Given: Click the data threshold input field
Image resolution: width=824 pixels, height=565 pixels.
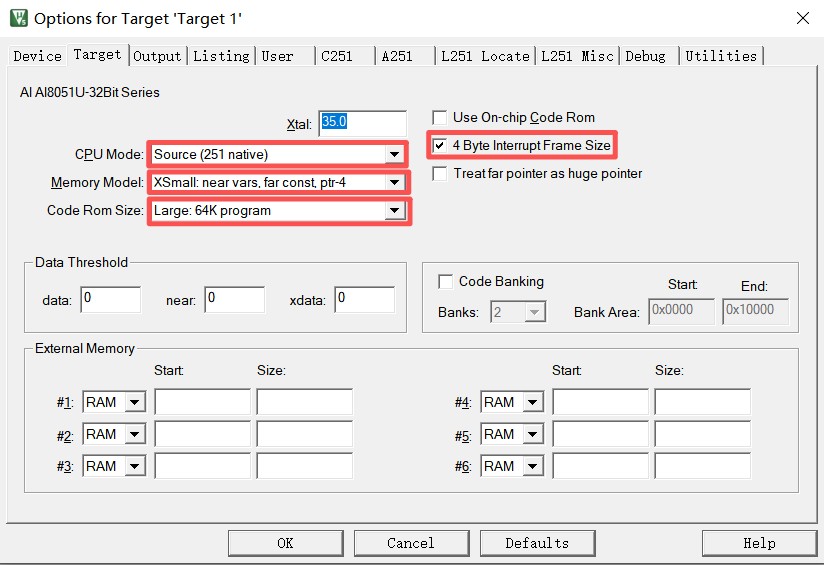Looking at the screenshot, I should 110,300.
